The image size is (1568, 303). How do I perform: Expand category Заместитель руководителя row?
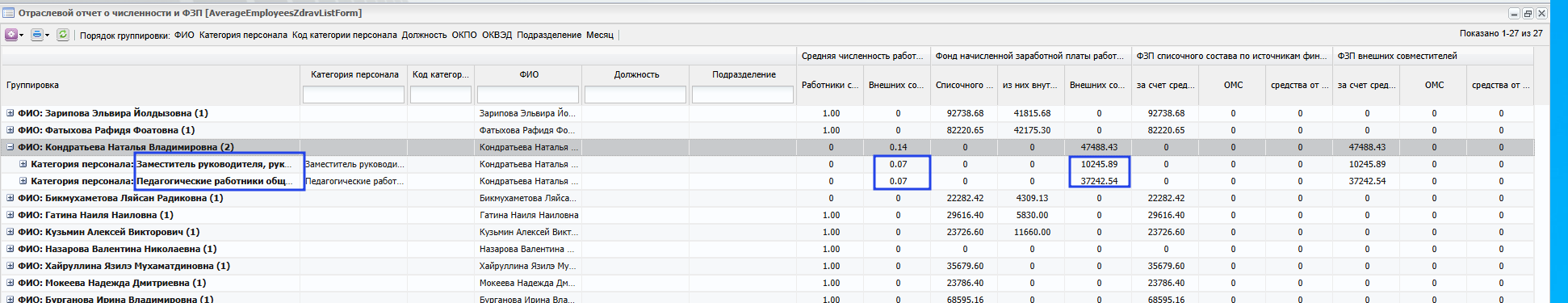[23, 164]
